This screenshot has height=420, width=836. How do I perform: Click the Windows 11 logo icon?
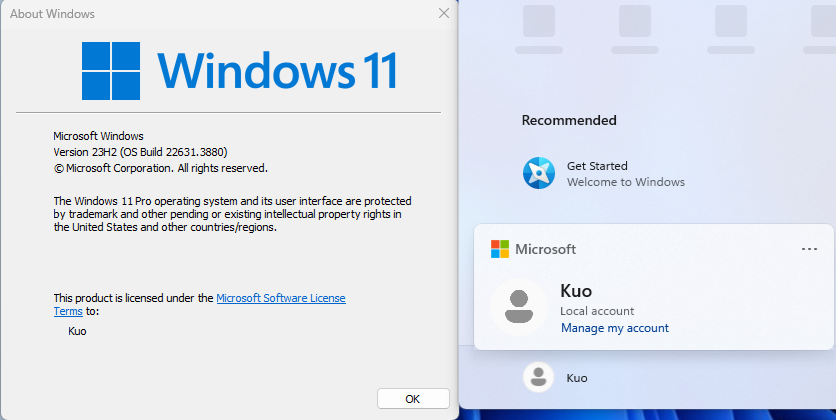(111, 71)
